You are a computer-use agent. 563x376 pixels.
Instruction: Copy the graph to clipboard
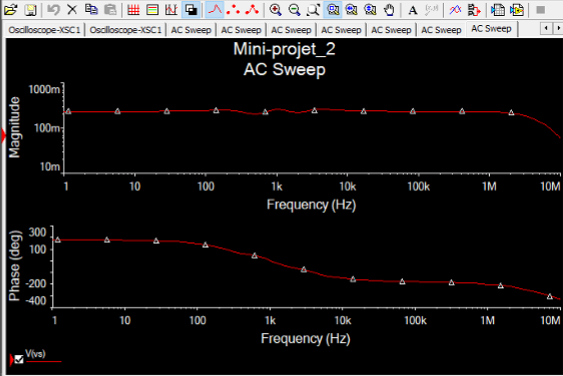pos(91,10)
